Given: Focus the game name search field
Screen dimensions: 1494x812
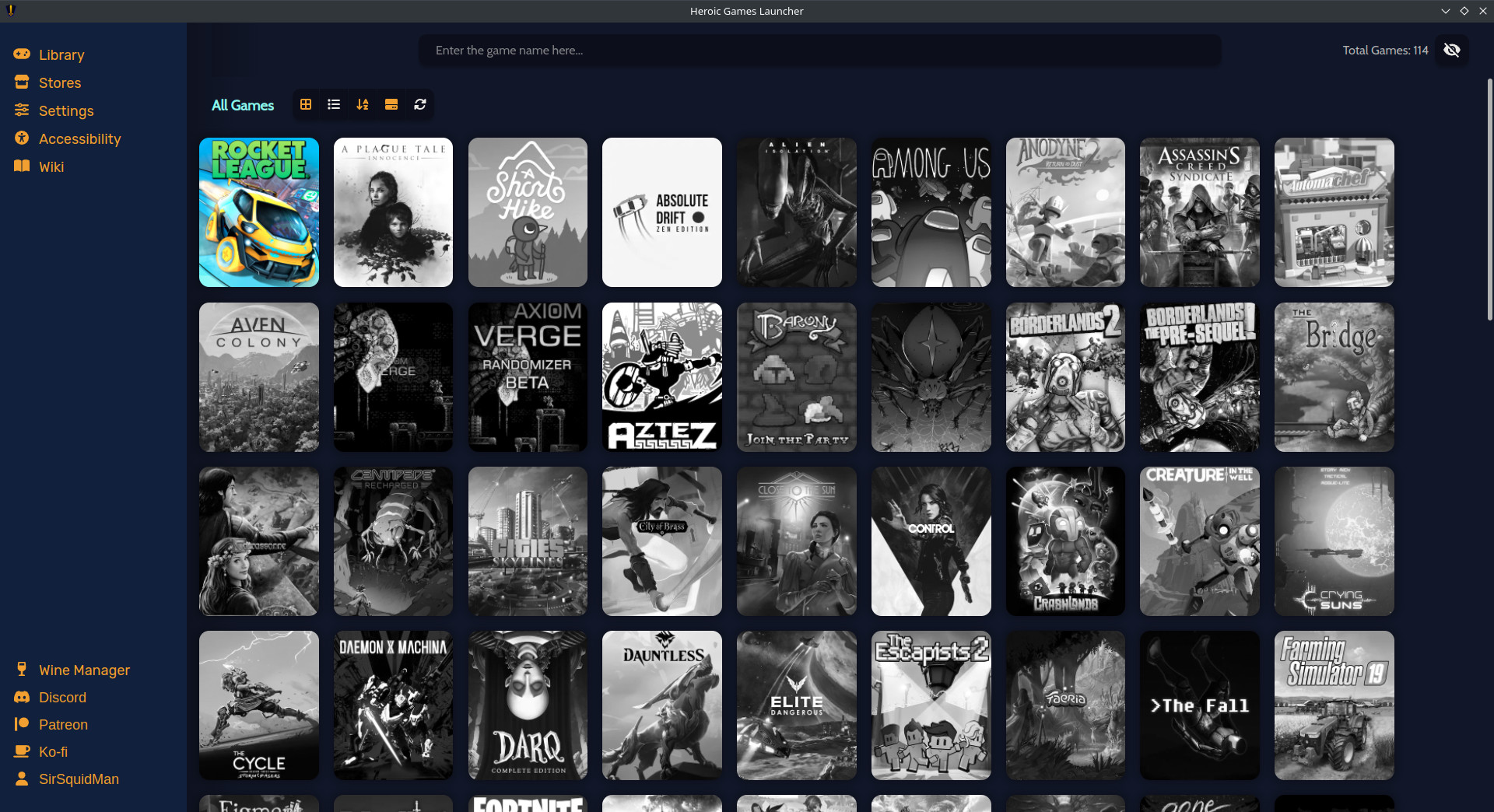Looking at the screenshot, I should 819,50.
